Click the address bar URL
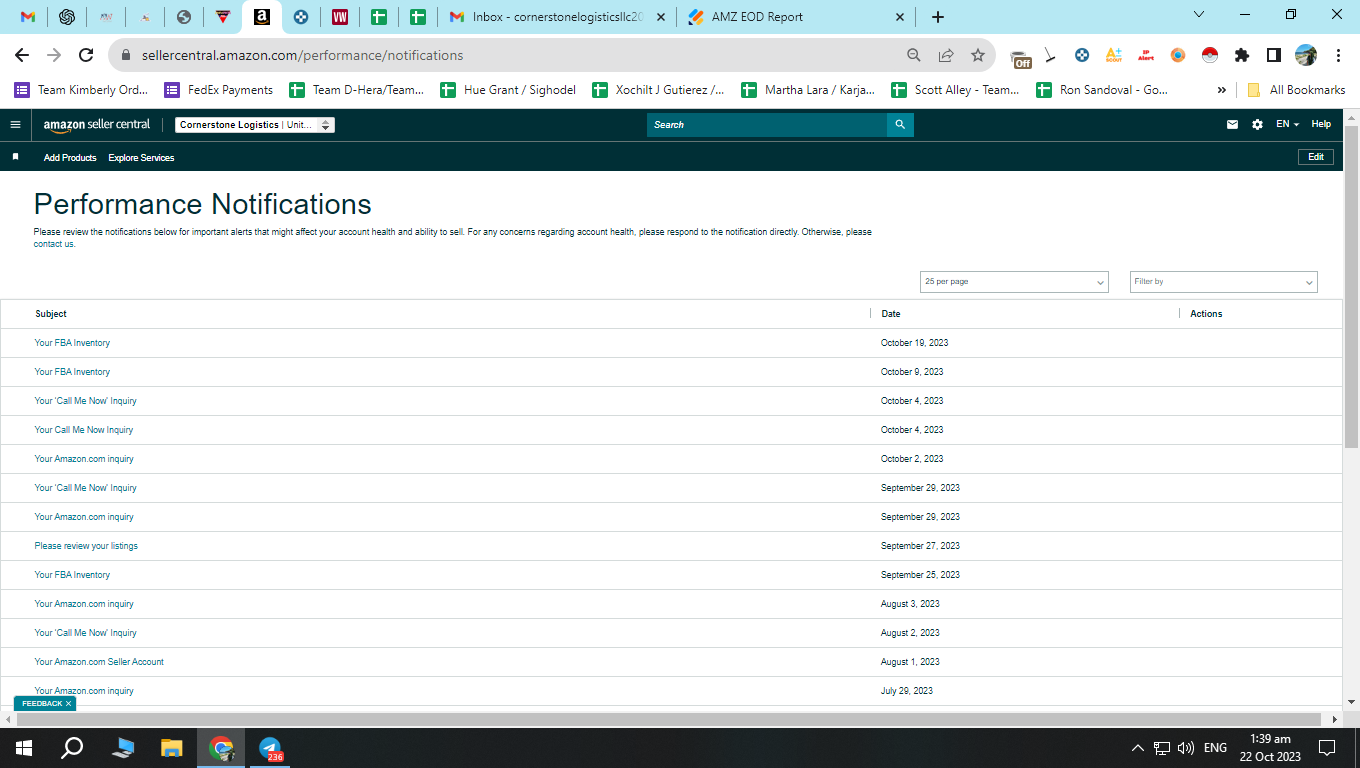This screenshot has width=1360, height=768. pos(302,55)
